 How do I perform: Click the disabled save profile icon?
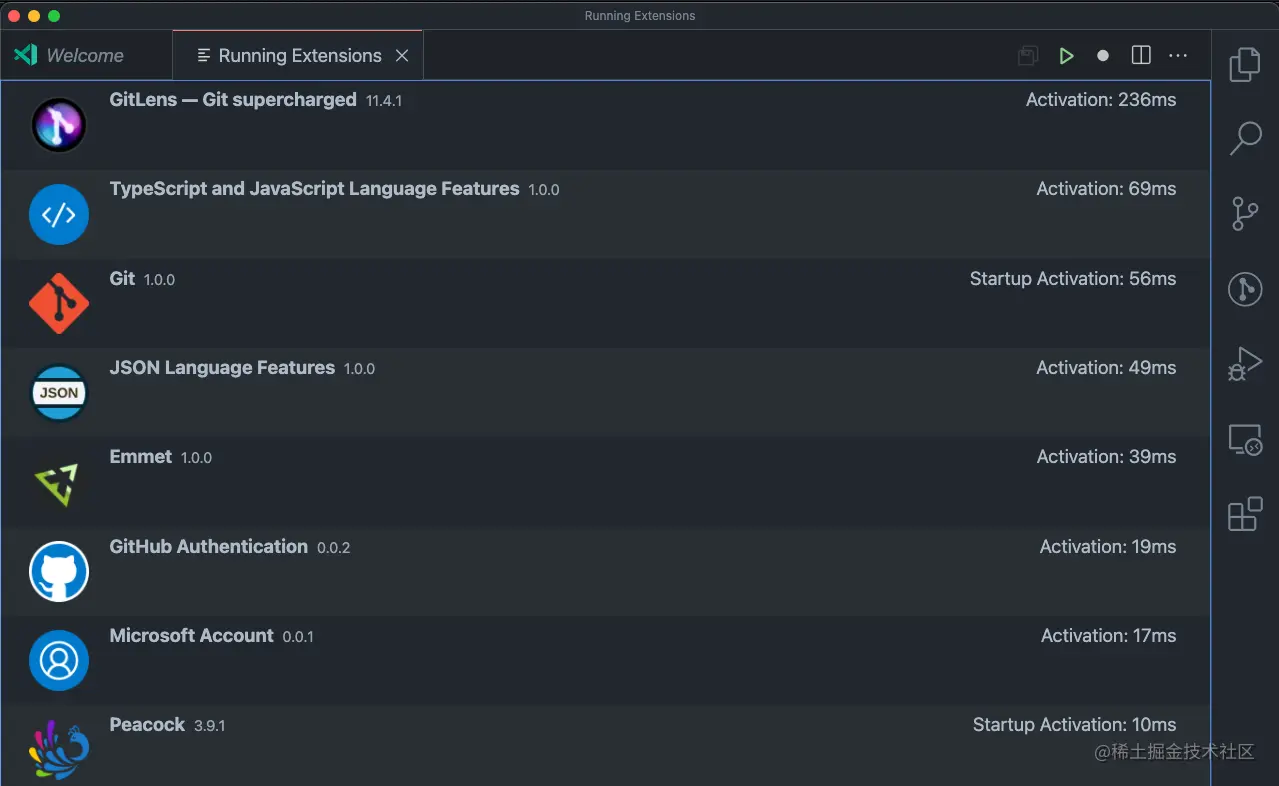click(x=1028, y=56)
